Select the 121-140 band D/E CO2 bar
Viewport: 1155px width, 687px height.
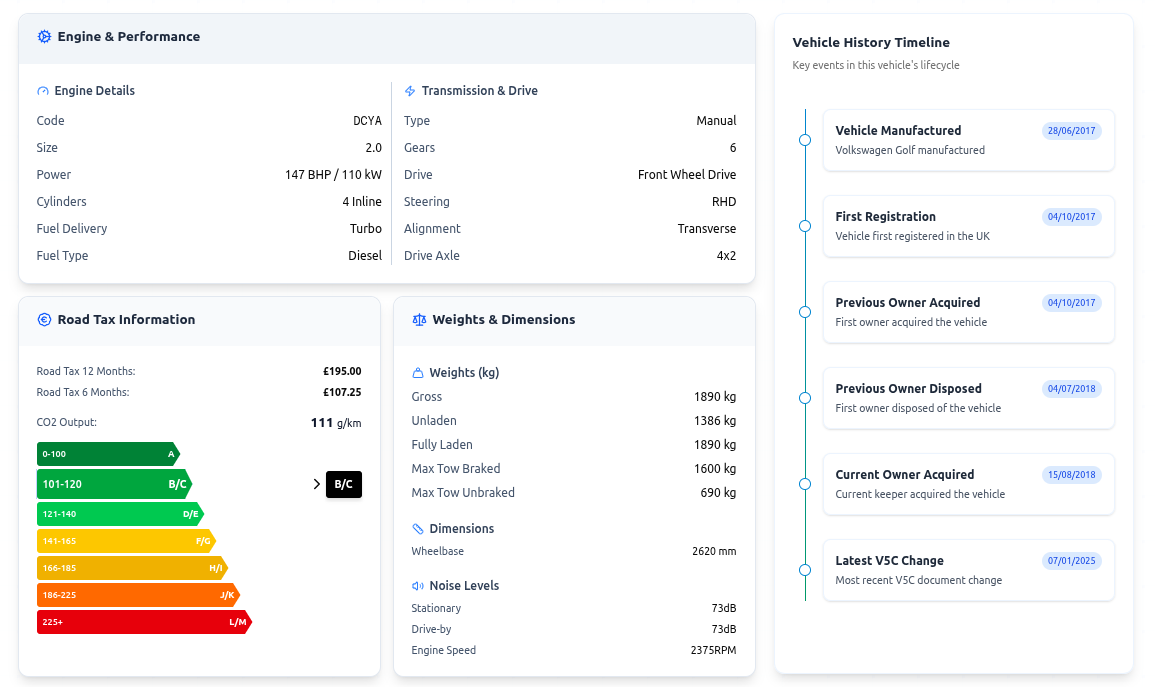pyautogui.click(x=120, y=514)
